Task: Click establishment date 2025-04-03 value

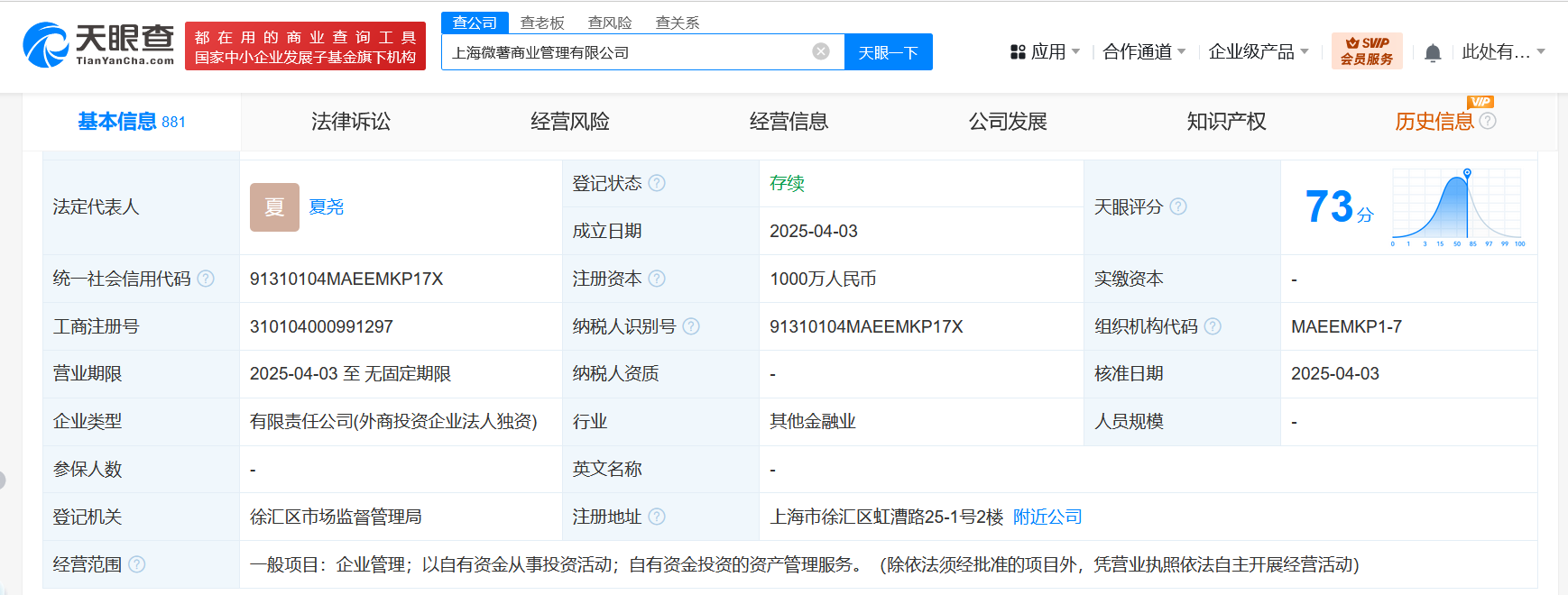Action: [x=814, y=232]
